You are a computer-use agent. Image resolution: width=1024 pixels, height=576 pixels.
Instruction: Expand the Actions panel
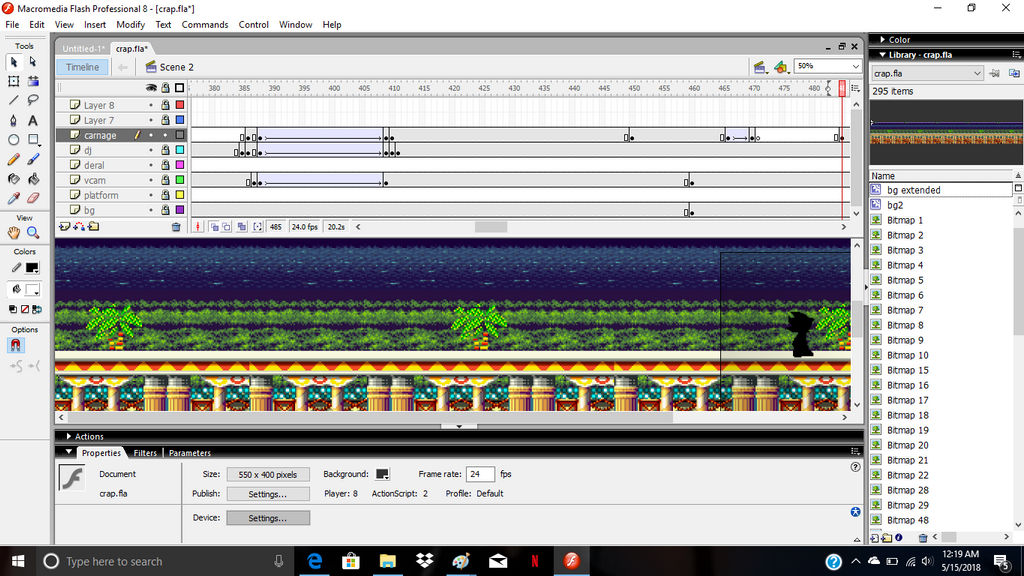click(x=69, y=436)
